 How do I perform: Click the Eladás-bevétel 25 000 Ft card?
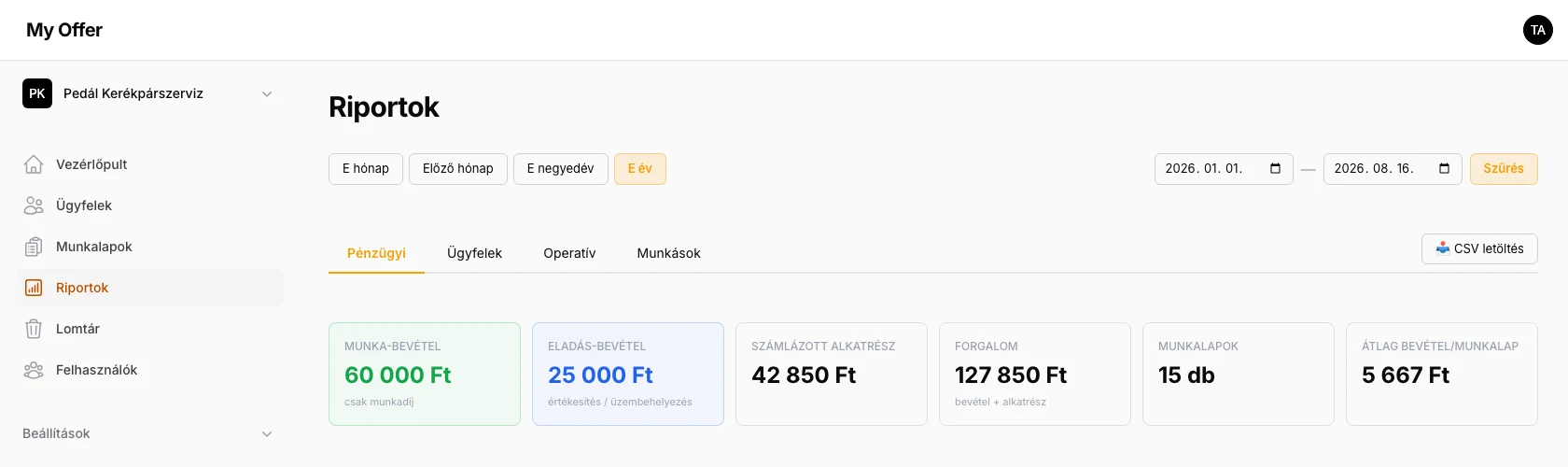pos(628,374)
